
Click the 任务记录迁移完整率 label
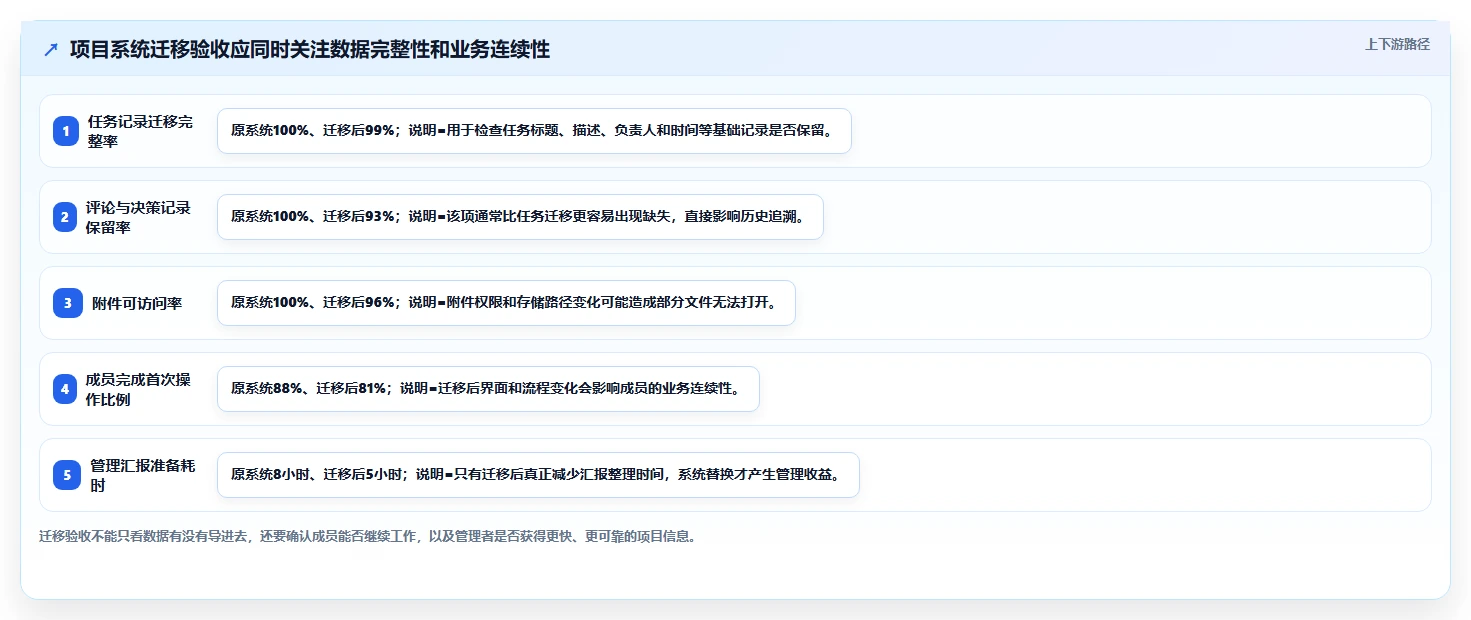click(140, 131)
